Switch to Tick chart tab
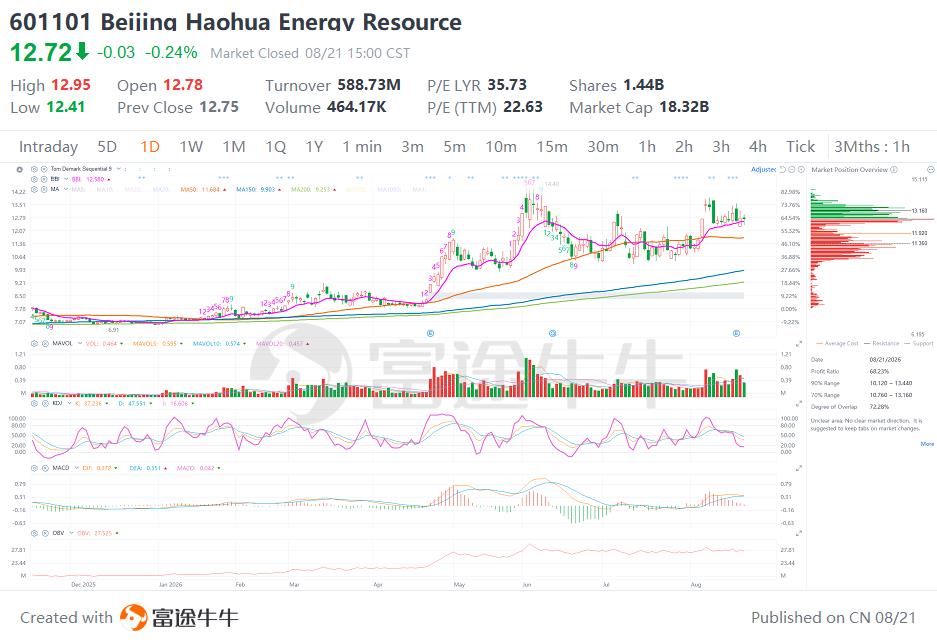 pyautogui.click(x=801, y=147)
